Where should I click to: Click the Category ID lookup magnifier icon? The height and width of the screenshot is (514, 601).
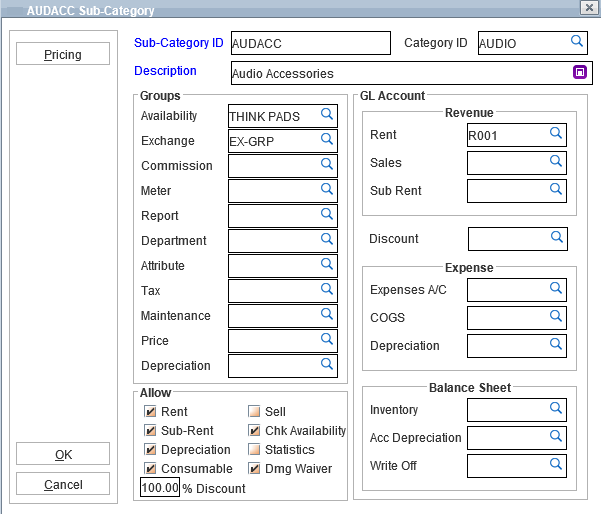(x=576, y=41)
